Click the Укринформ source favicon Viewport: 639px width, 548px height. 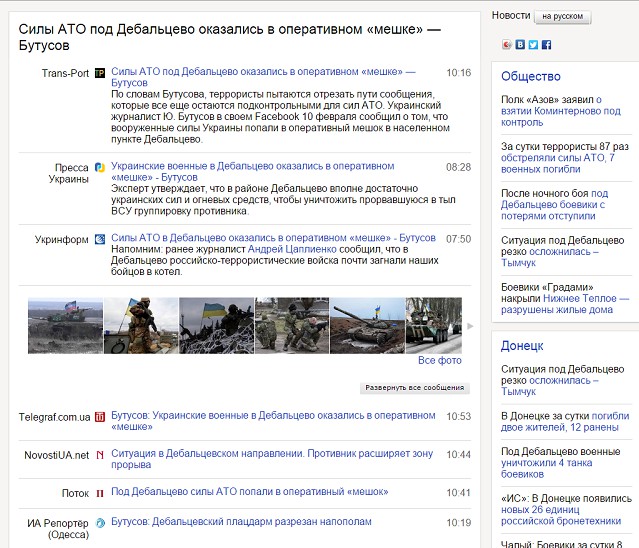click(100, 239)
